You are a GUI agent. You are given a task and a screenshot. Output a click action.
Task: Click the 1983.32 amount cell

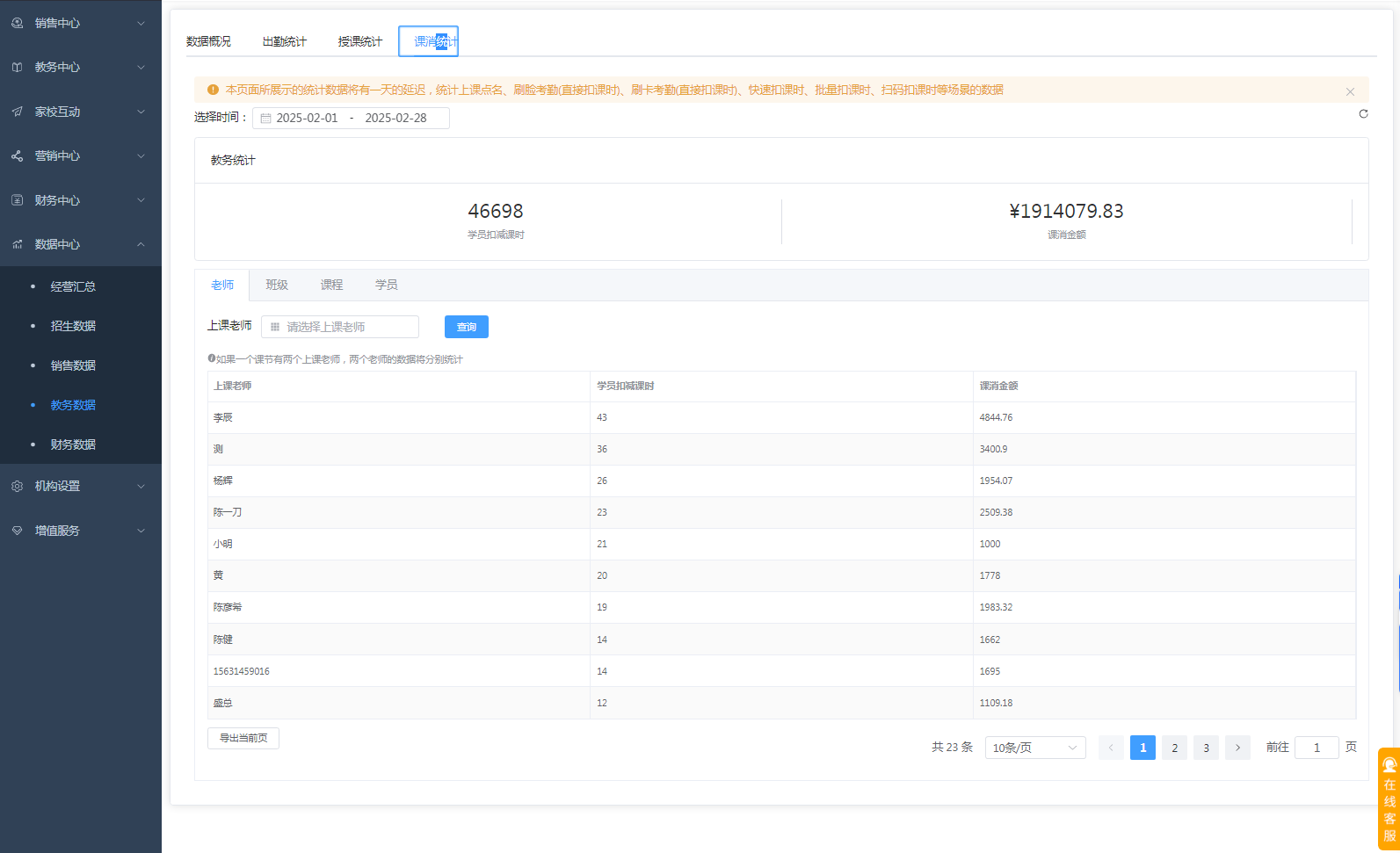pos(996,607)
